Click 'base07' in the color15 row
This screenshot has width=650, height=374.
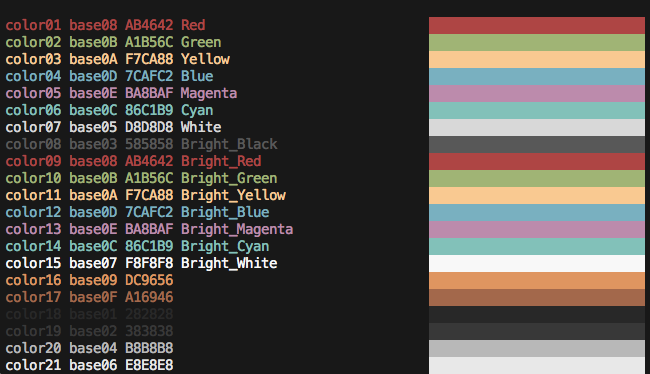(93, 263)
